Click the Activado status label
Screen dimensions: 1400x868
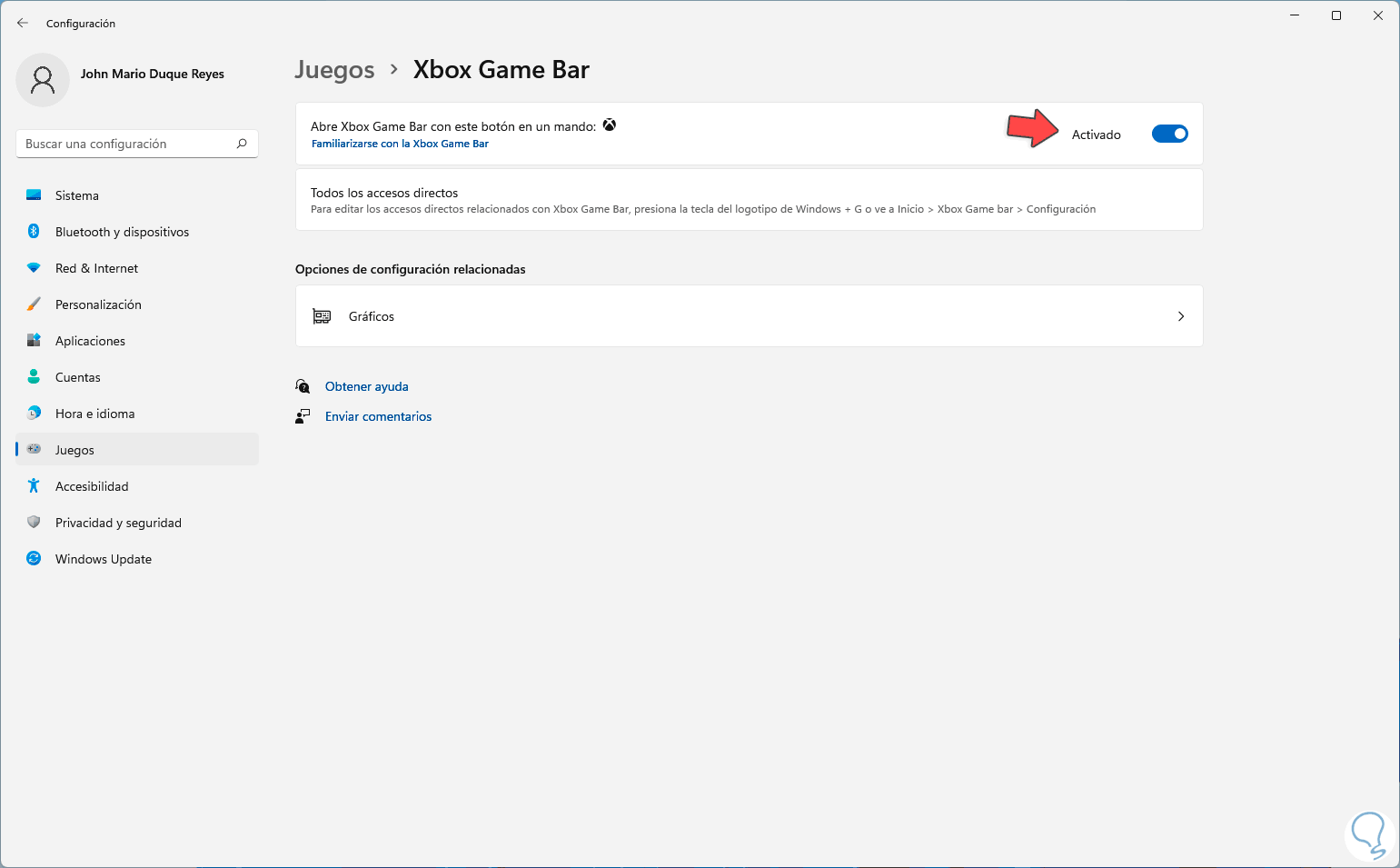click(x=1097, y=135)
